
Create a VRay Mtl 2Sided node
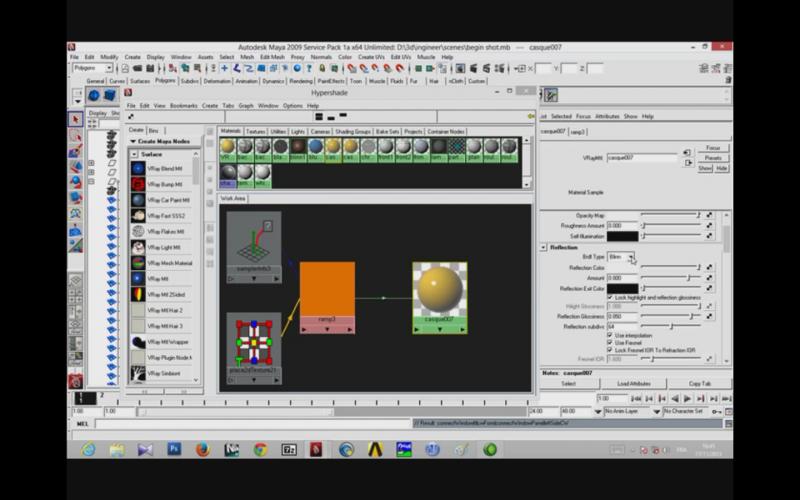(161, 294)
